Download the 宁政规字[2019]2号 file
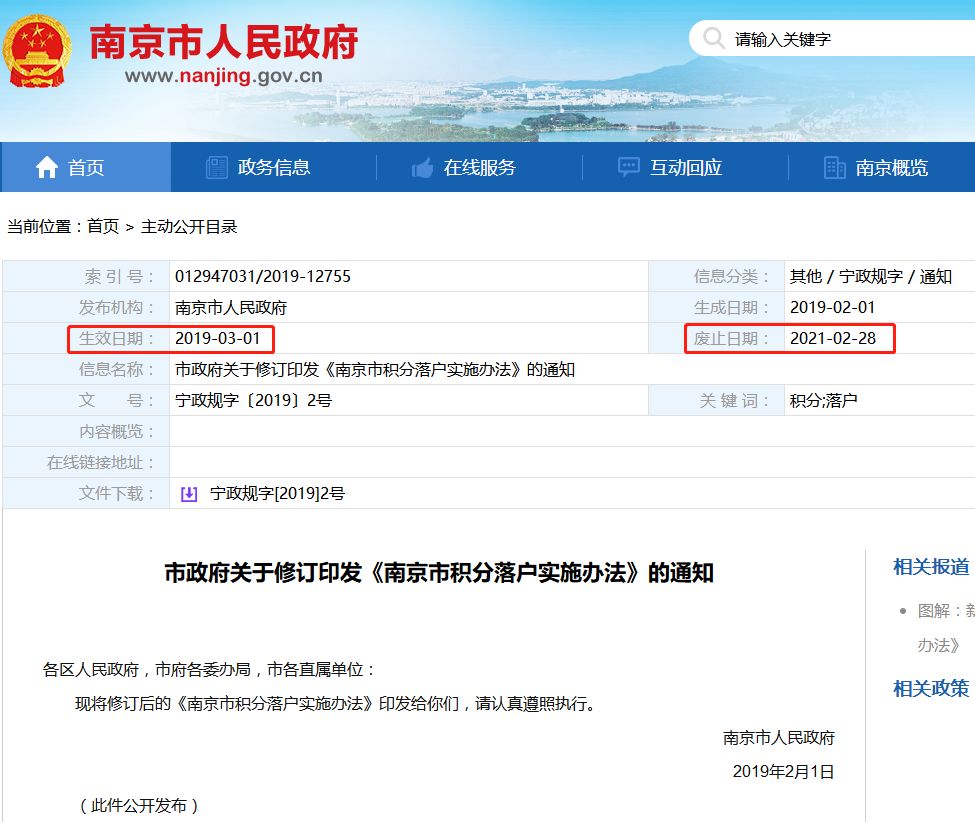 tap(277, 494)
